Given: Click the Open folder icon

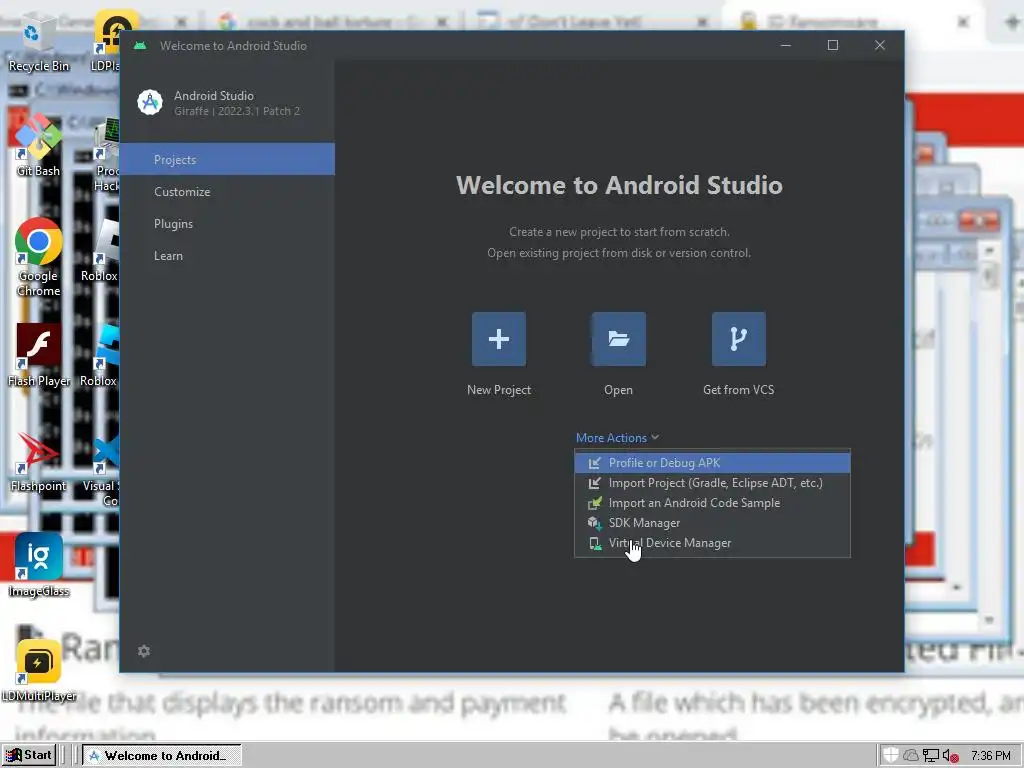Looking at the screenshot, I should click(618, 339).
